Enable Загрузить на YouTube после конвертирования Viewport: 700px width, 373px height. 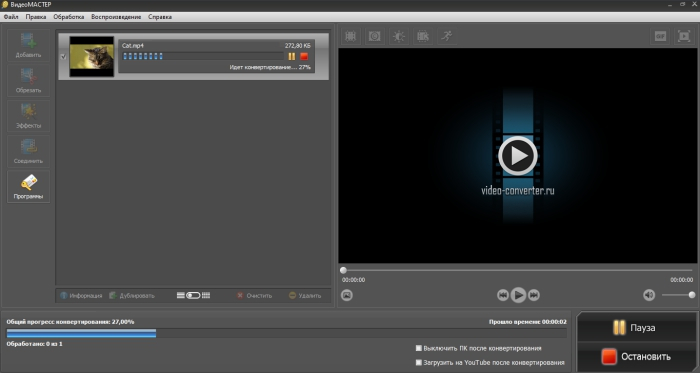[x=419, y=362]
